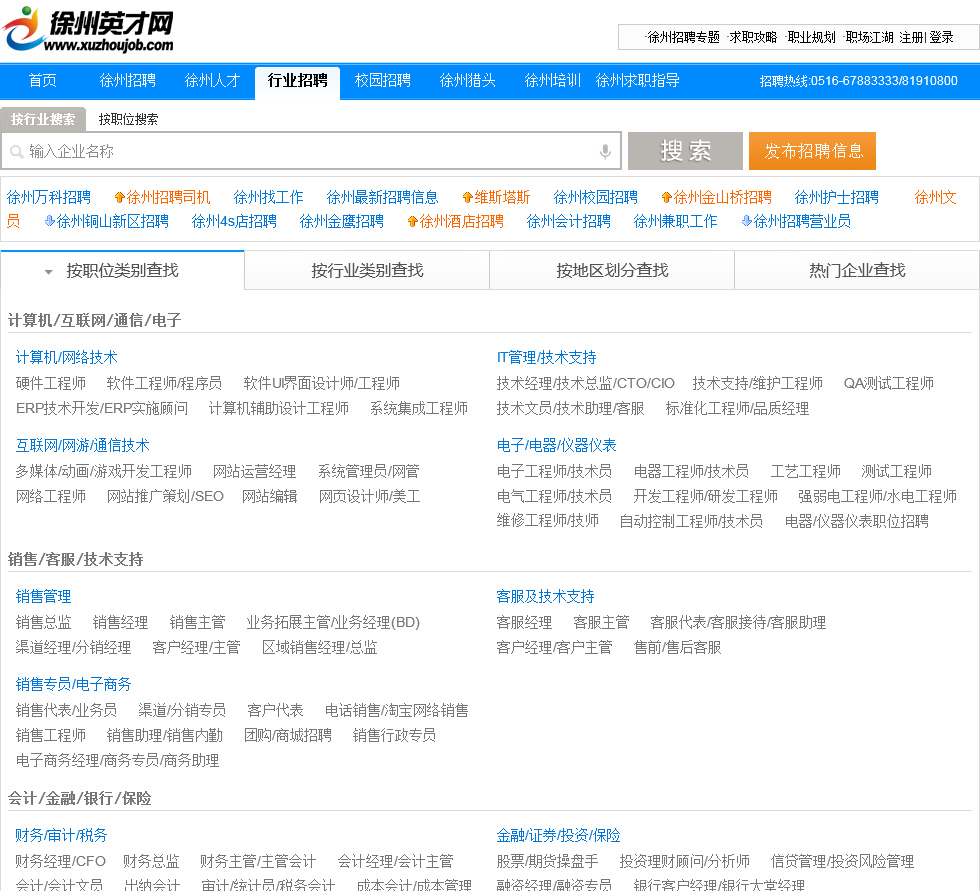
Task: Click the 发布招聘信息 button
Action: pyautogui.click(x=812, y=151)
